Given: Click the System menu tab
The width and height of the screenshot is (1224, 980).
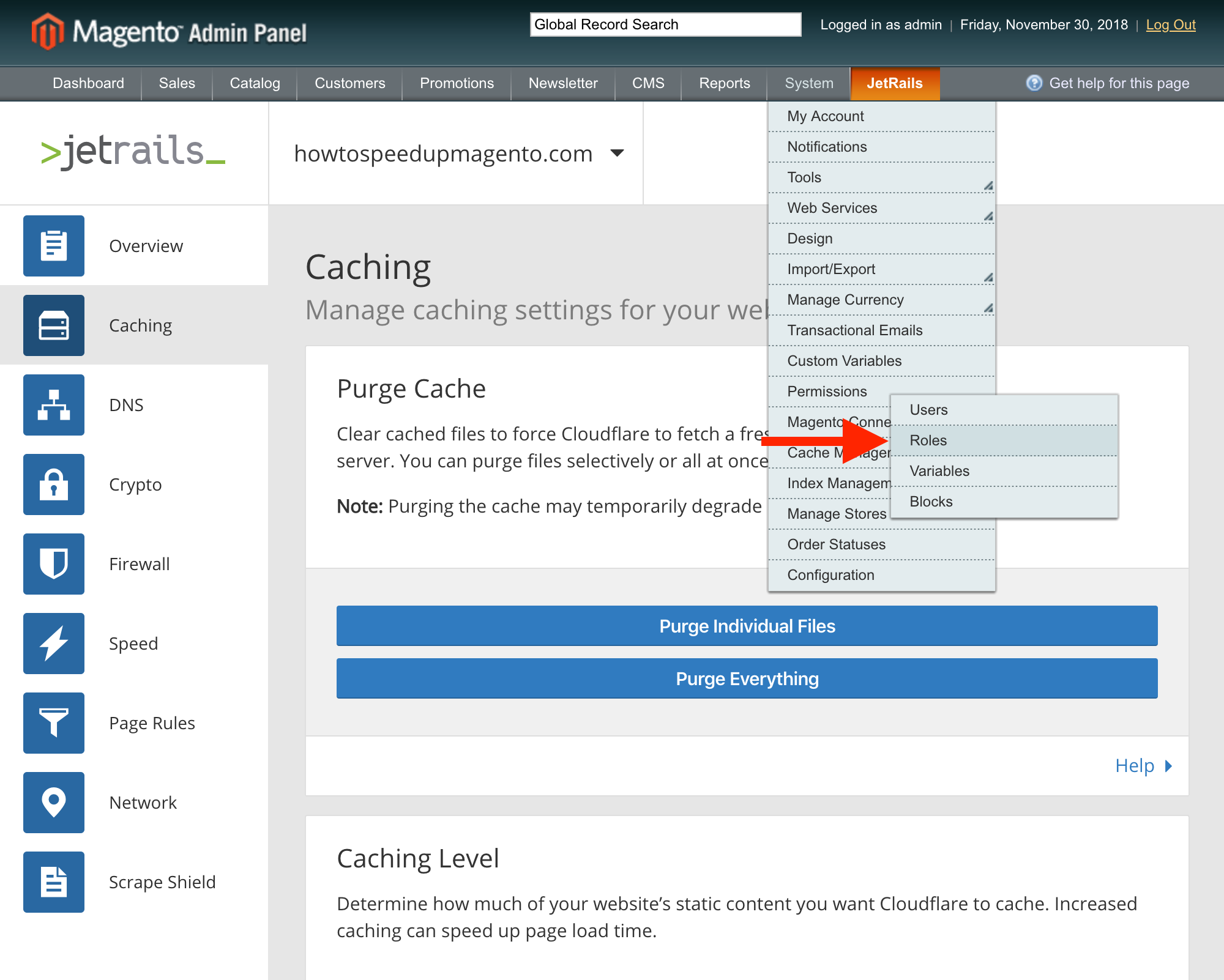Looking at the screenshot, I should [x=808, y=82].
